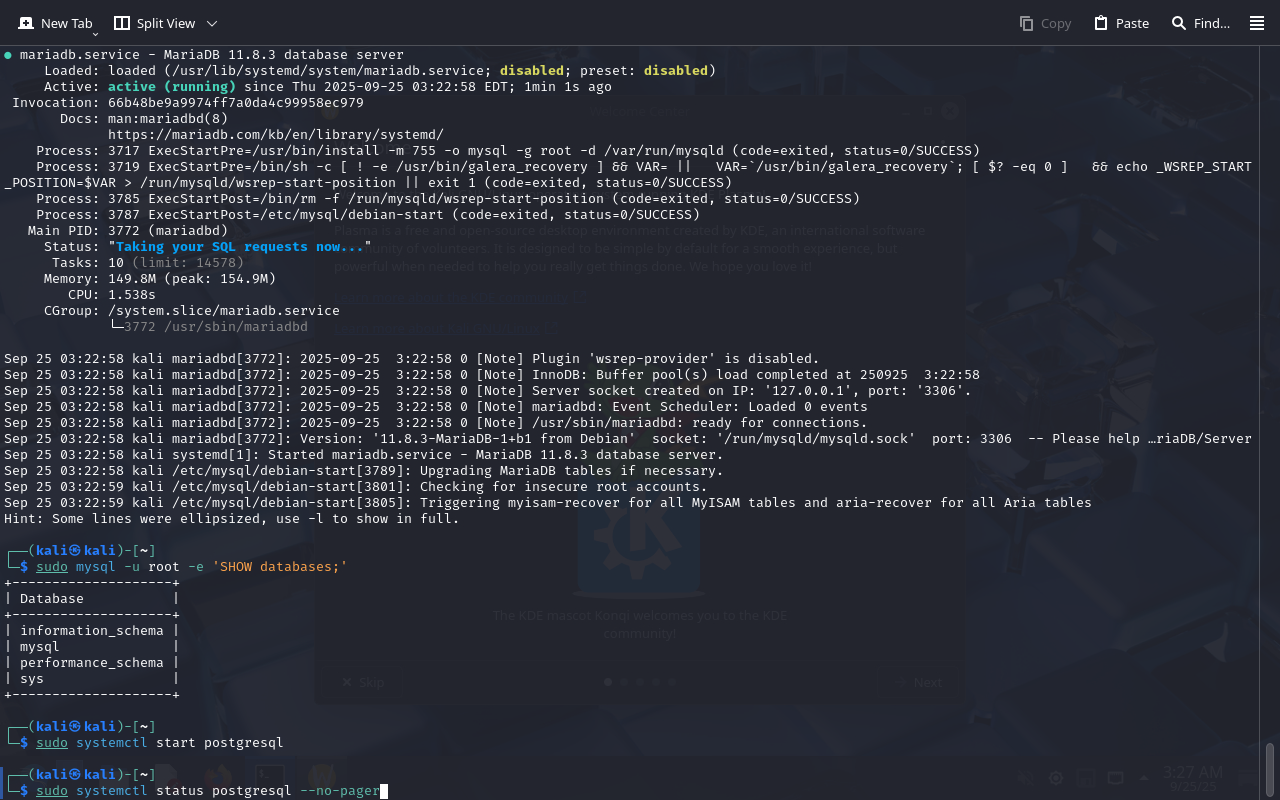The width and height of the screenshot is (1280, 800).
Task: Open Find search with magnifier icon
Action: click(1179, 23)
